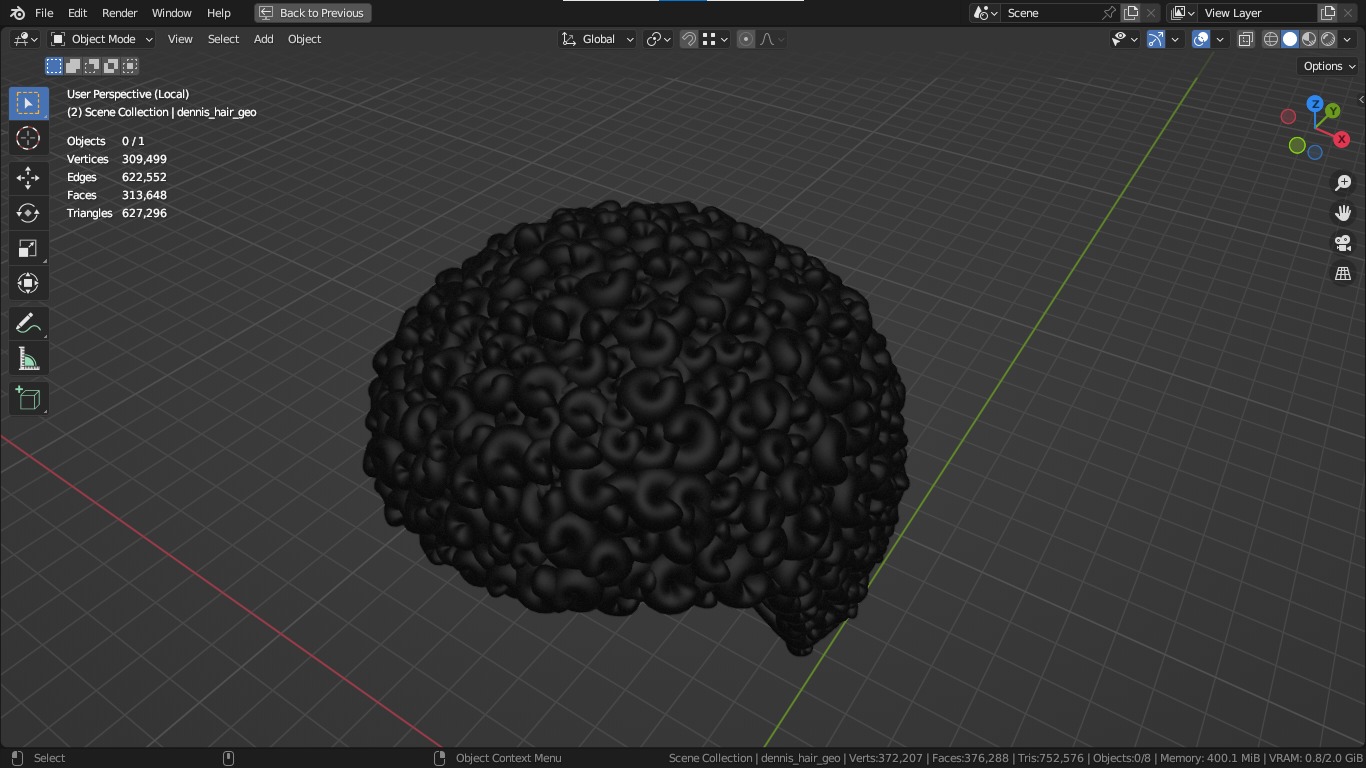Expand overlays options dropdown arrow

click(x=1220, y=39)
